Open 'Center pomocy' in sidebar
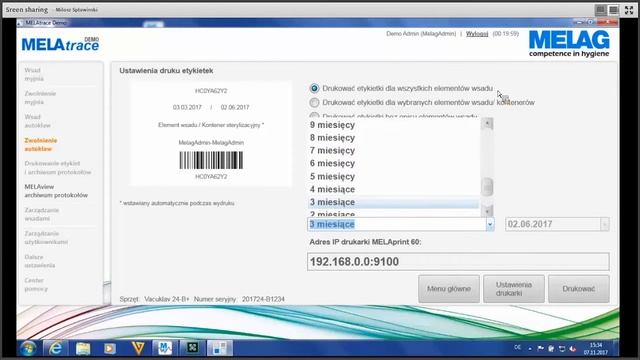 coord(36,284)
